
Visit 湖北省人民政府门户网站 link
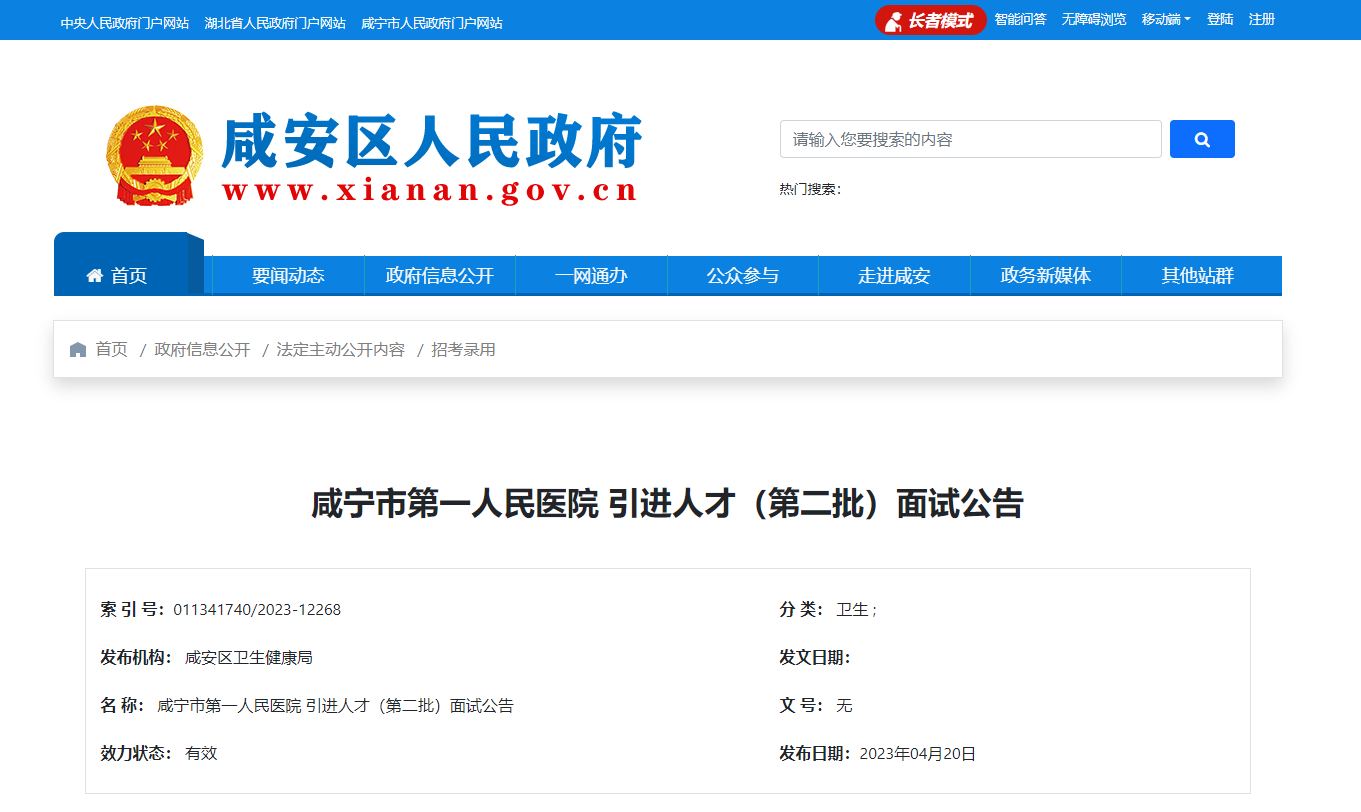coord(275,23)
